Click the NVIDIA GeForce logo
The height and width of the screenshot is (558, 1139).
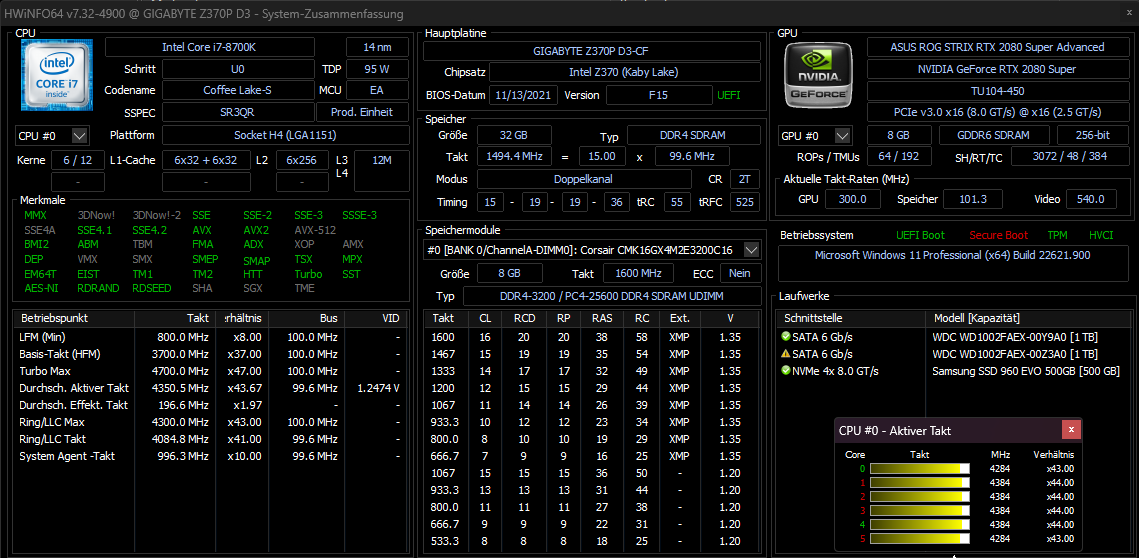(819, 73)
